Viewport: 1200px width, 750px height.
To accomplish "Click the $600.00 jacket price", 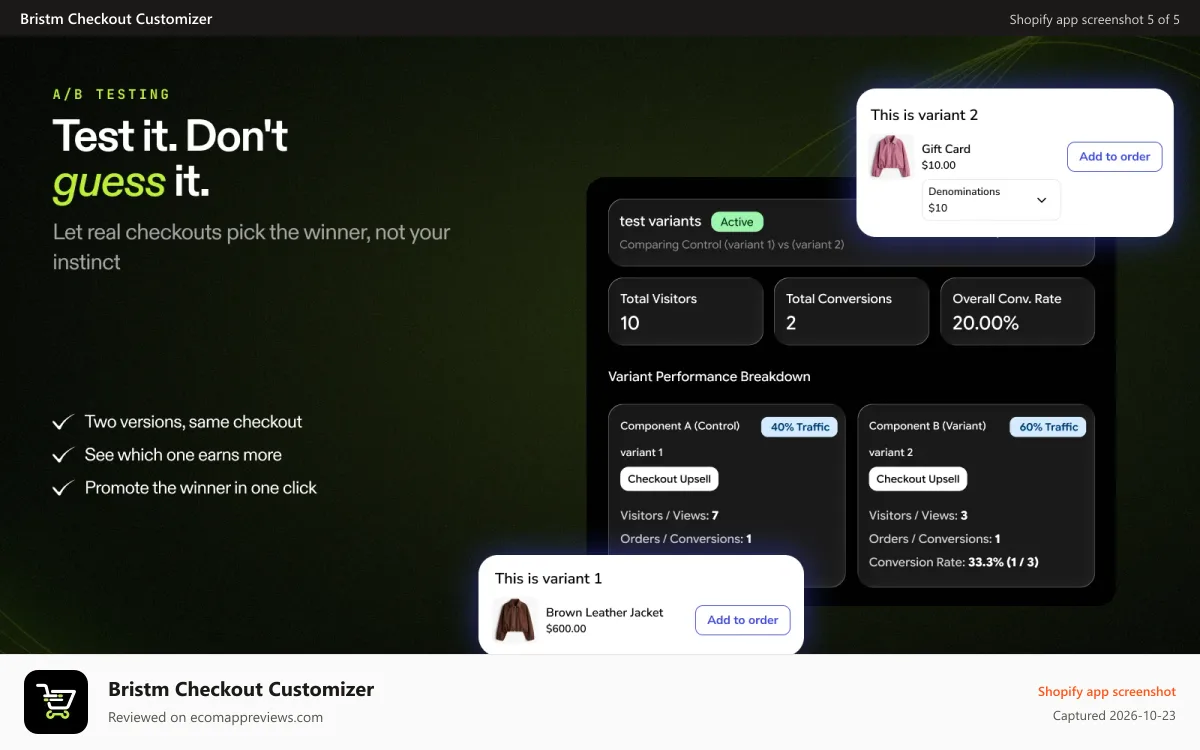I will (x=566, y=629).
